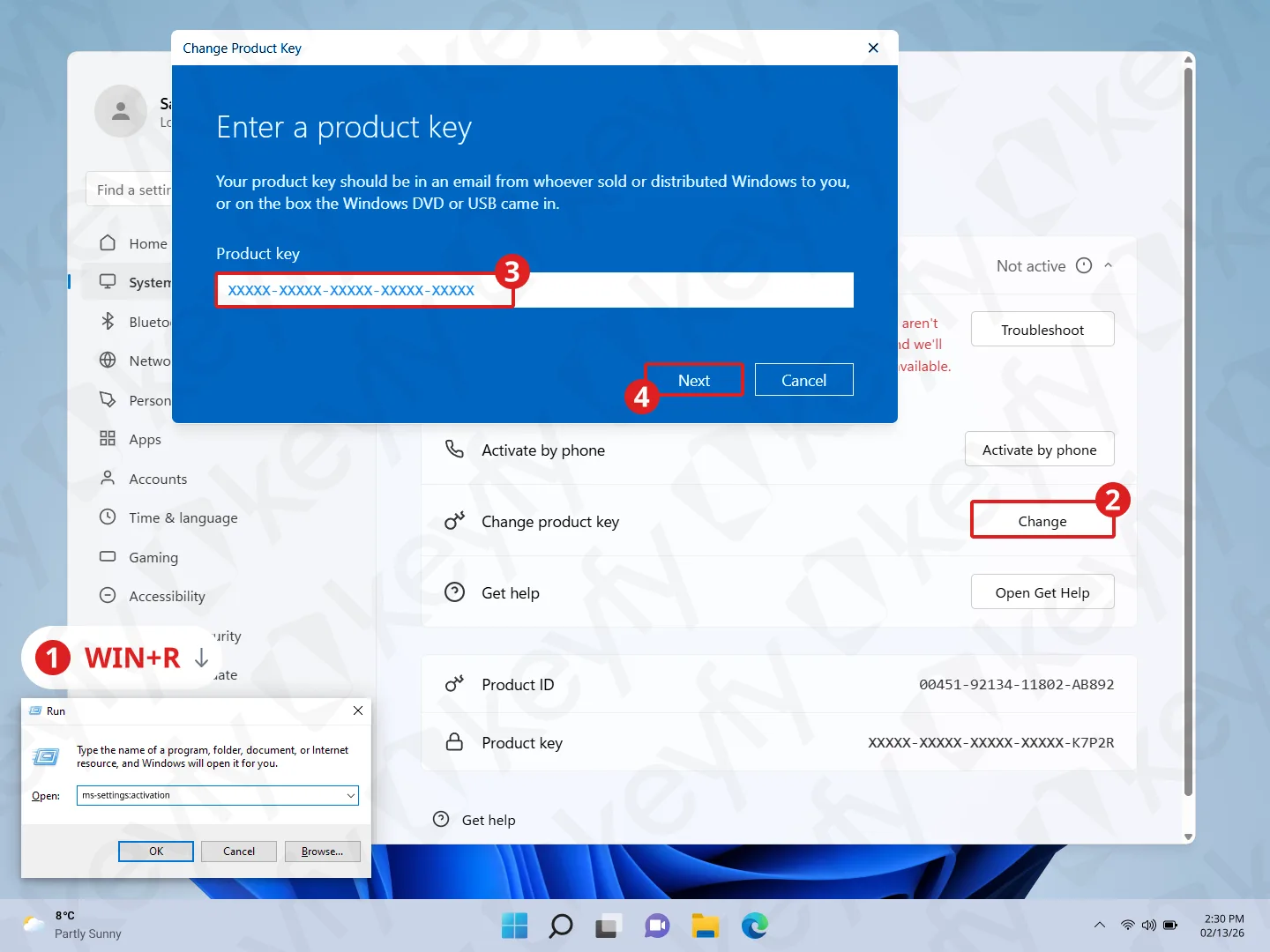Open Home in Settings sidebar
Screen dimensions: 1270x952
tap(134, 243)
